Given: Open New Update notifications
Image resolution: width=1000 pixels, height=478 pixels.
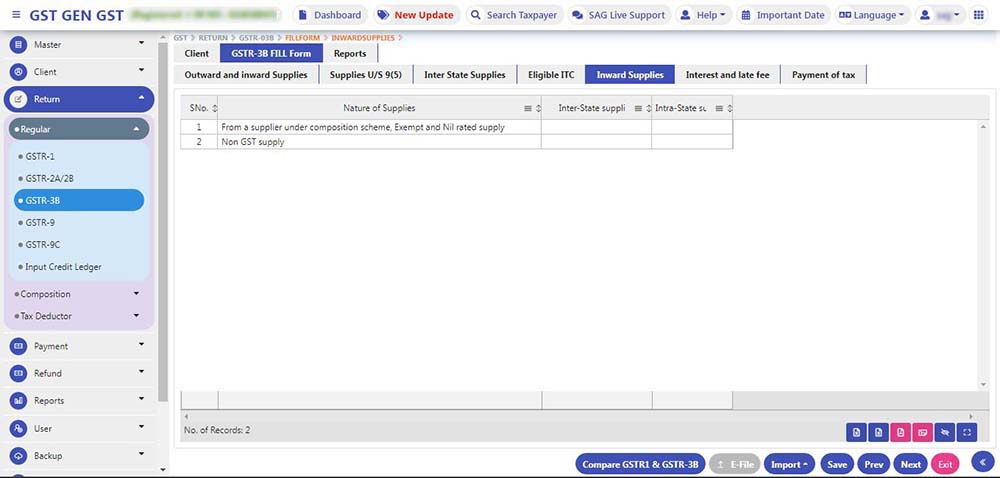Looking at the screenshot, I should point(414,15).
